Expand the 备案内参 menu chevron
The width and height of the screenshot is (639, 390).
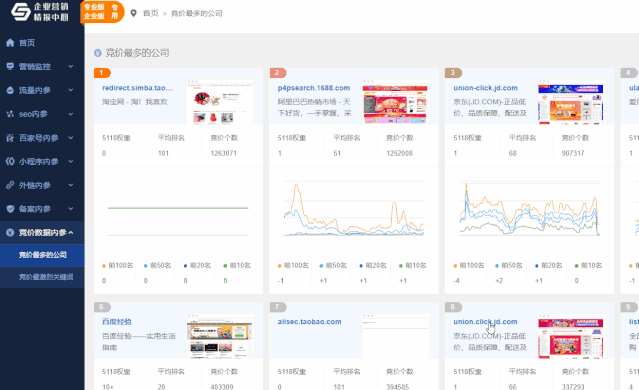71,209
